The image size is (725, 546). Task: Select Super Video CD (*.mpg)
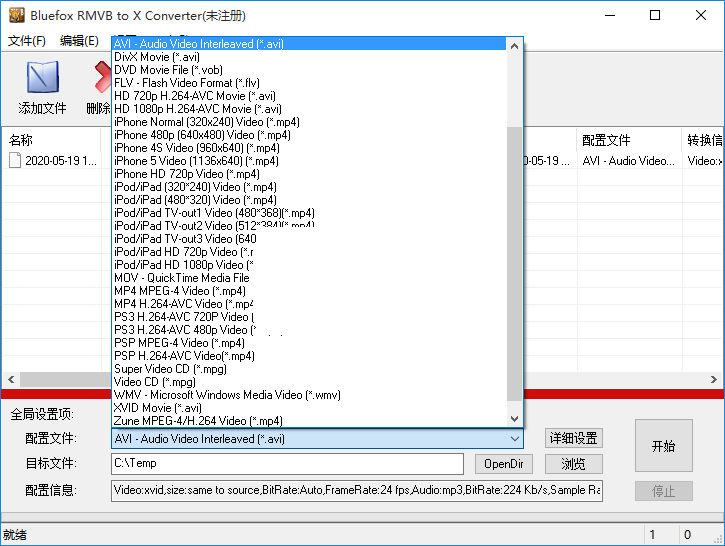(x=309, y=368)
